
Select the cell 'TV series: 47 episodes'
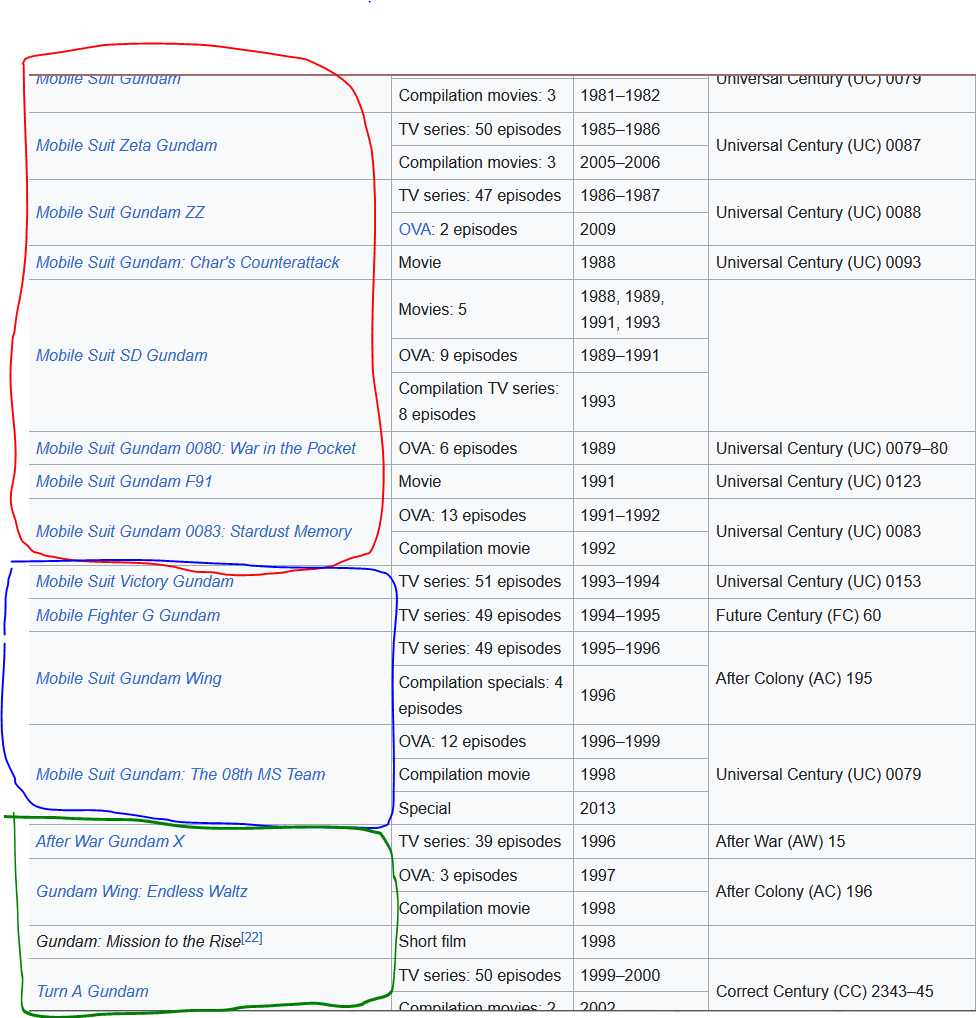pyautogui.click(x=482, y=195)
